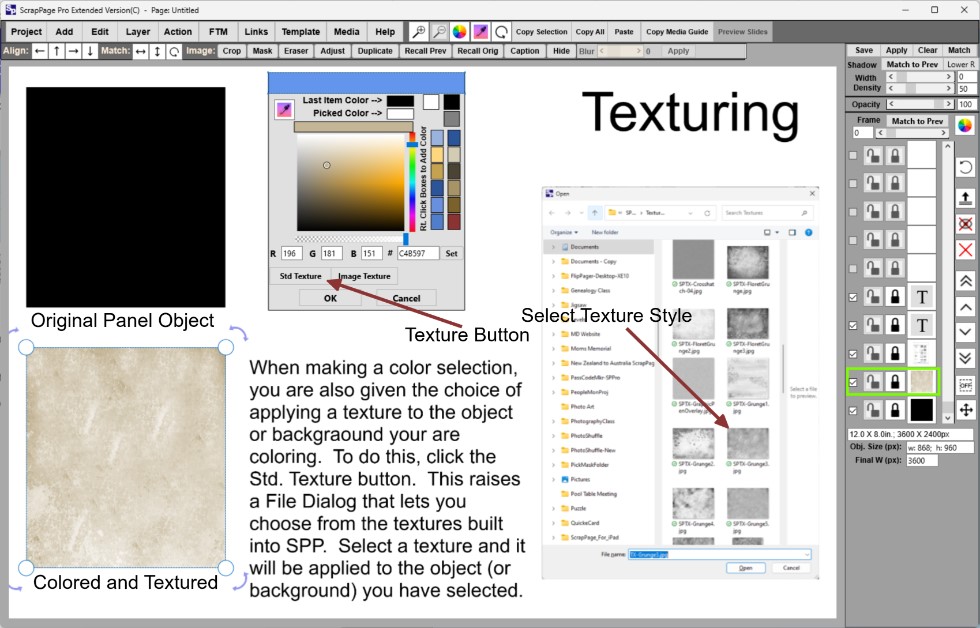Click the Copy Media Guide button

coord(677,32)
